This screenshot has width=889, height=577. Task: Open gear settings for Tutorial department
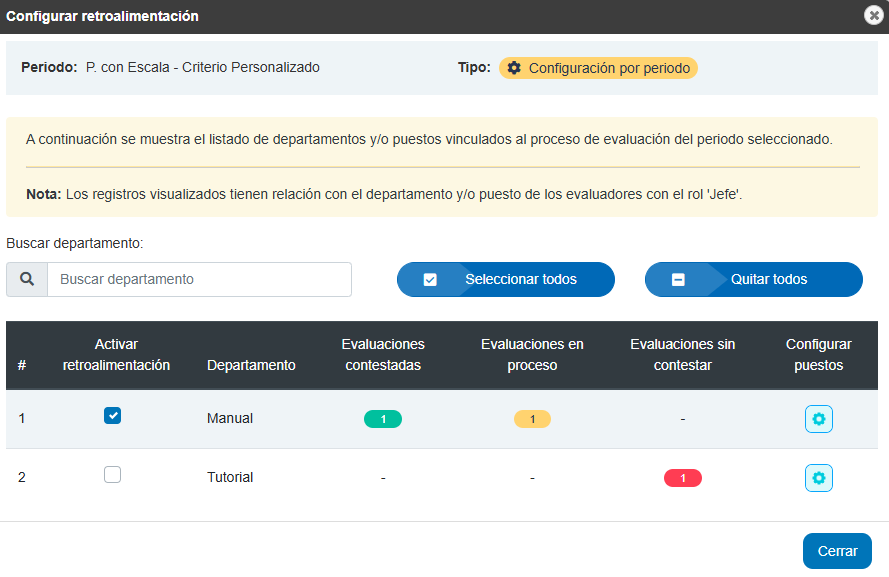click(x=819, y=478)
